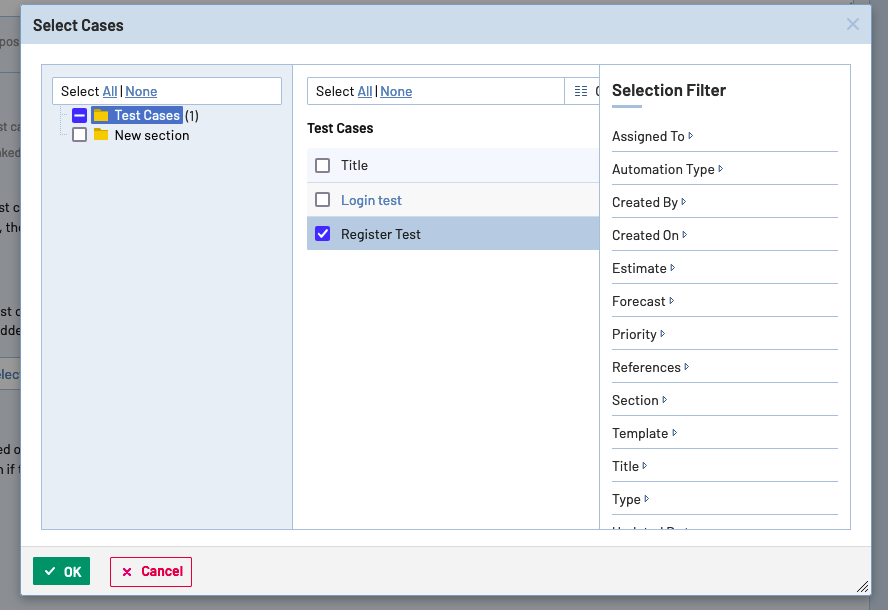Expand the Priority filter
This screenshot has width=888, height=610.
[638, 334]
